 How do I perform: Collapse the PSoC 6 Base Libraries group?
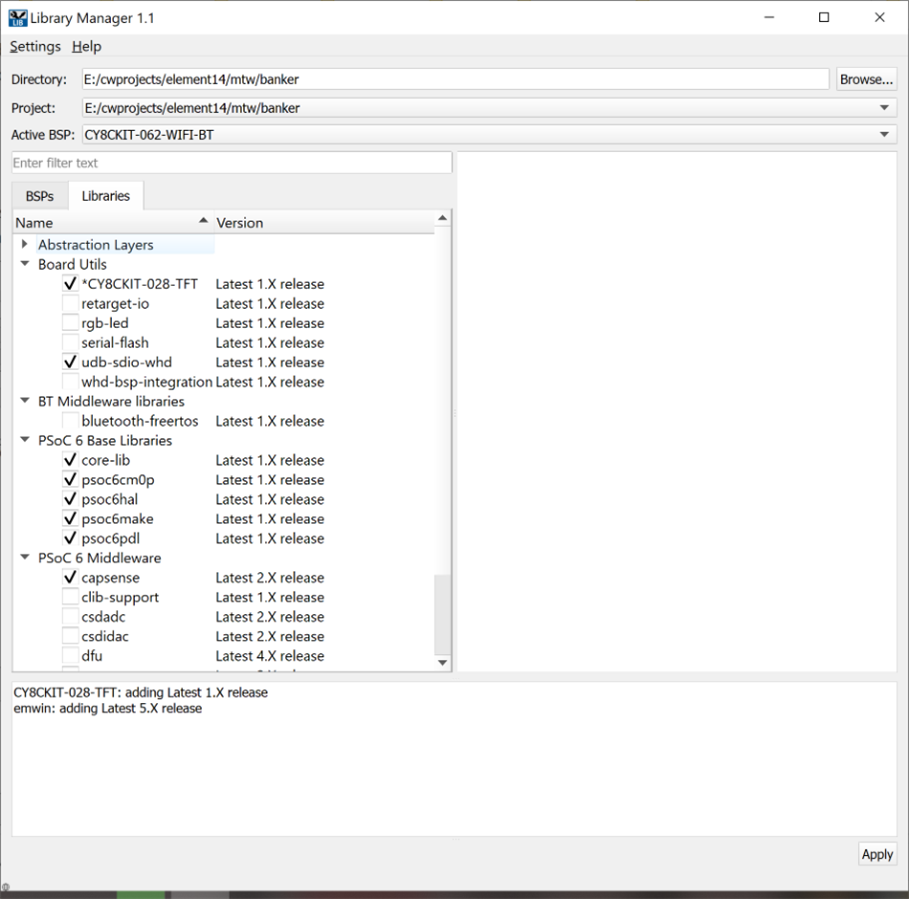24,440
